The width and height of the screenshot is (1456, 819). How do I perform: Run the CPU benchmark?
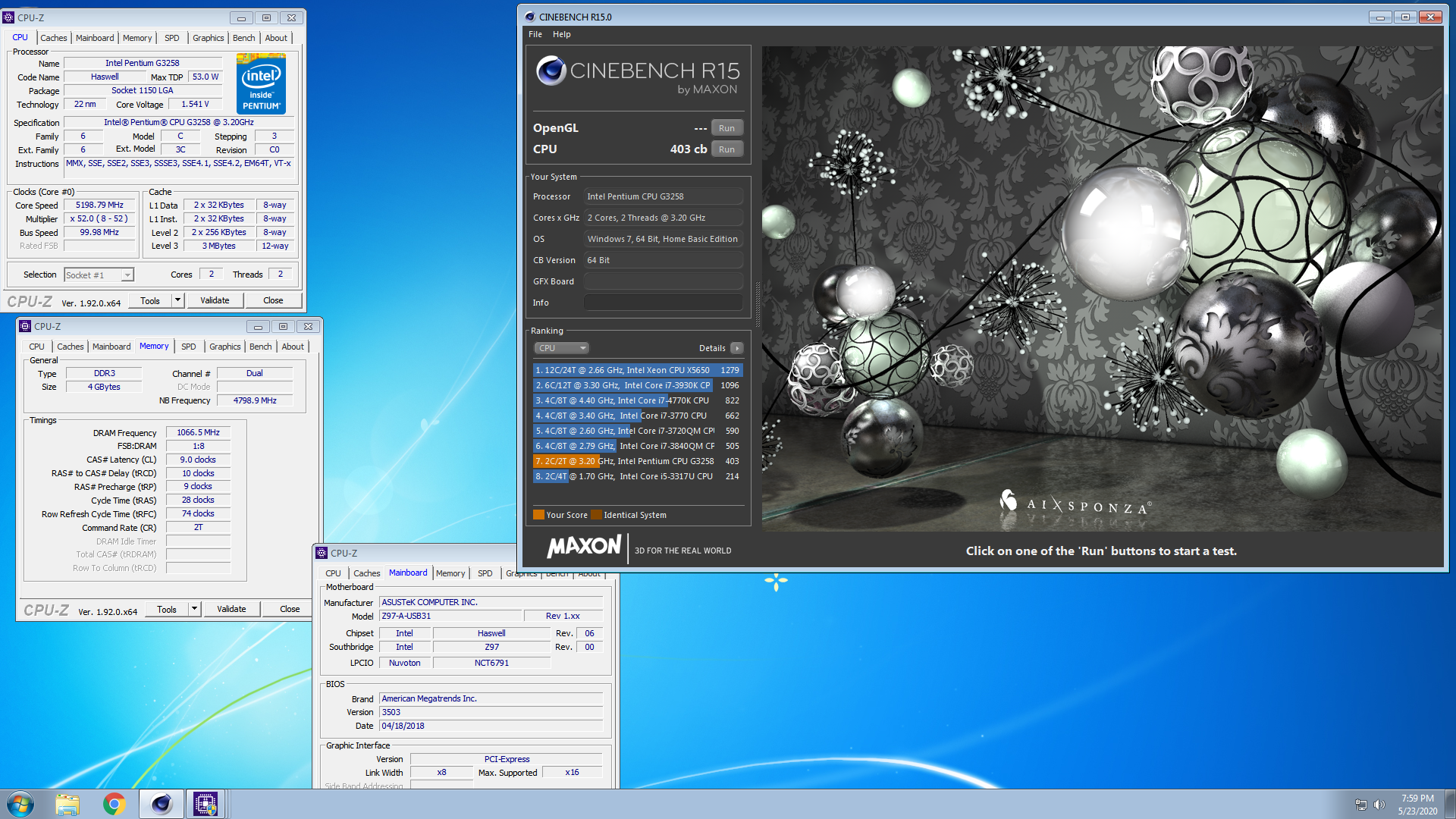[x=726, y=149]
